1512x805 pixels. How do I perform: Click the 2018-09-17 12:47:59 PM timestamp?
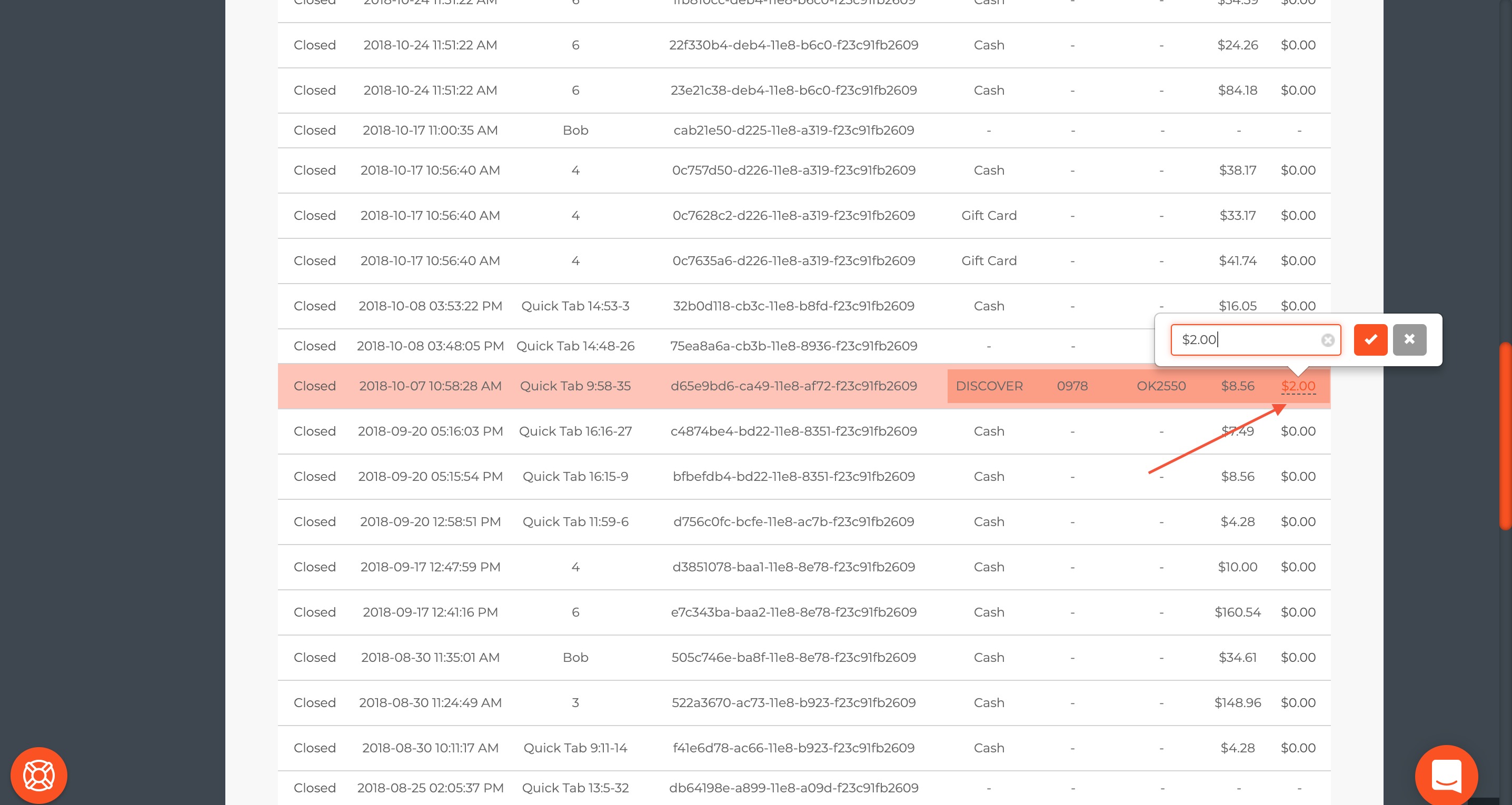[430, 567]
